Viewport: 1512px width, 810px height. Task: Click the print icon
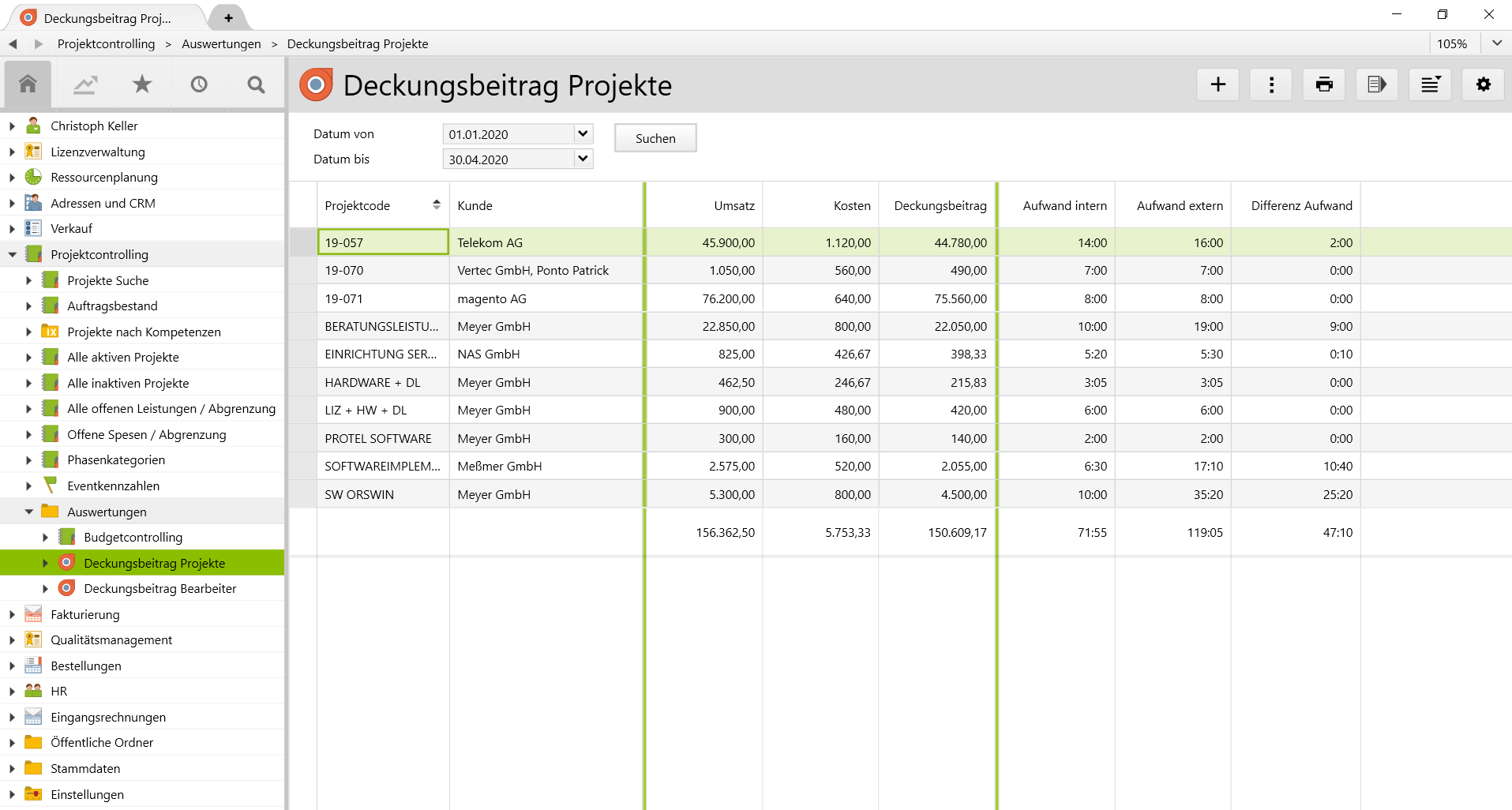pos(1324,84)
